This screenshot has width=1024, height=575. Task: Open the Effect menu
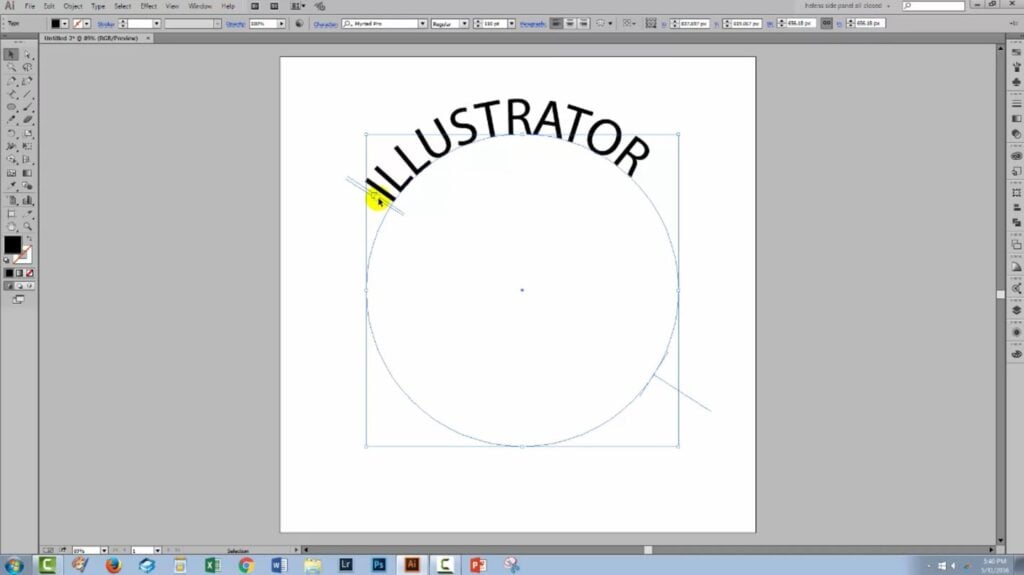click(x=148, y=6)
